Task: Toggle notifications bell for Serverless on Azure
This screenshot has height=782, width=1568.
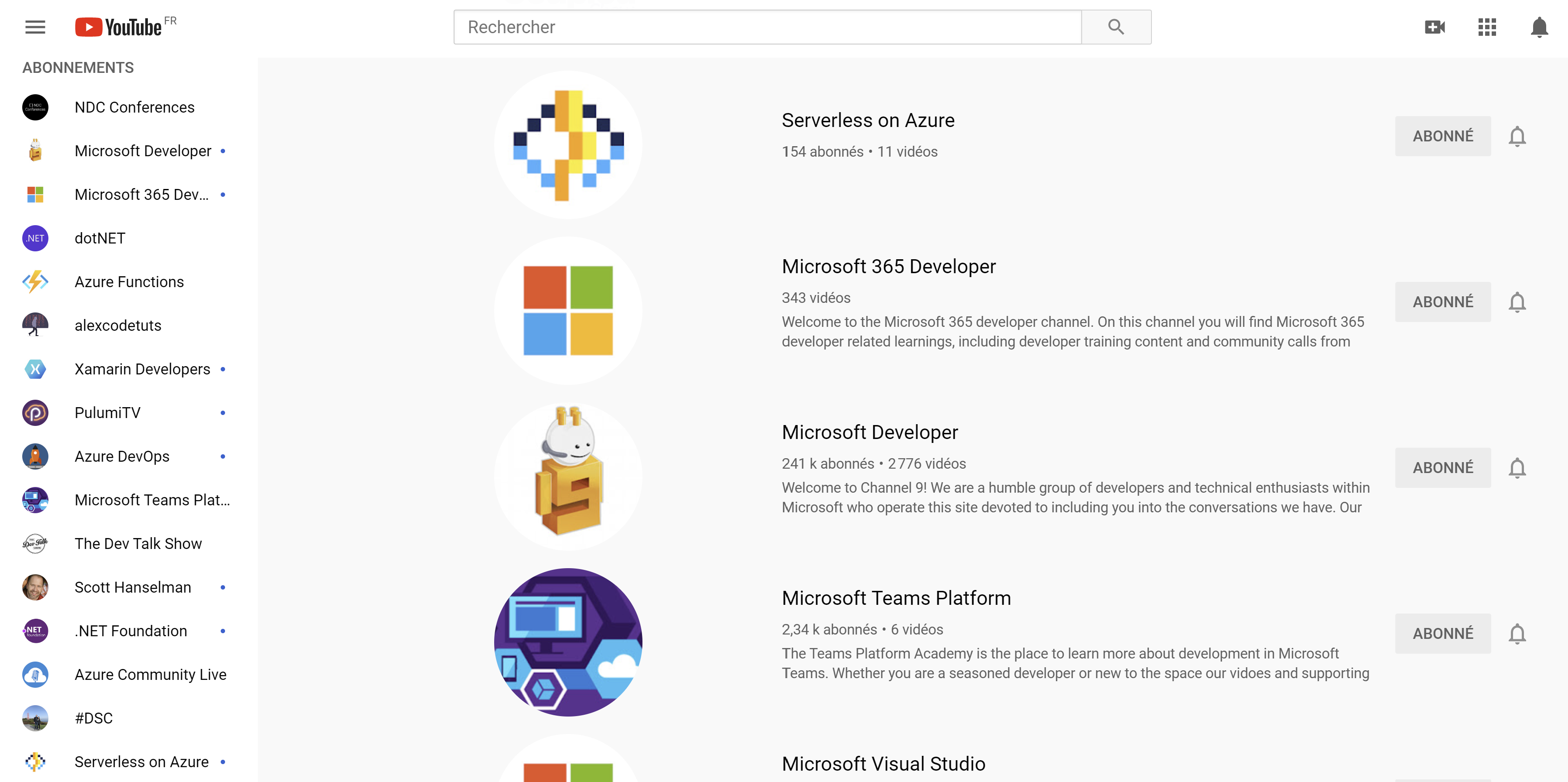Action: (x=1517, y=137)
